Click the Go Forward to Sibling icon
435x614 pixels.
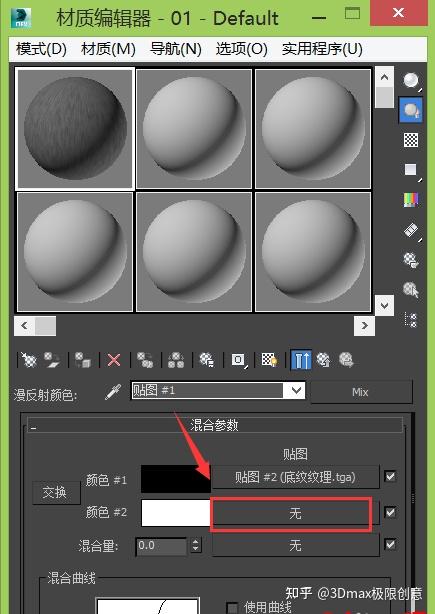[346, 359]
